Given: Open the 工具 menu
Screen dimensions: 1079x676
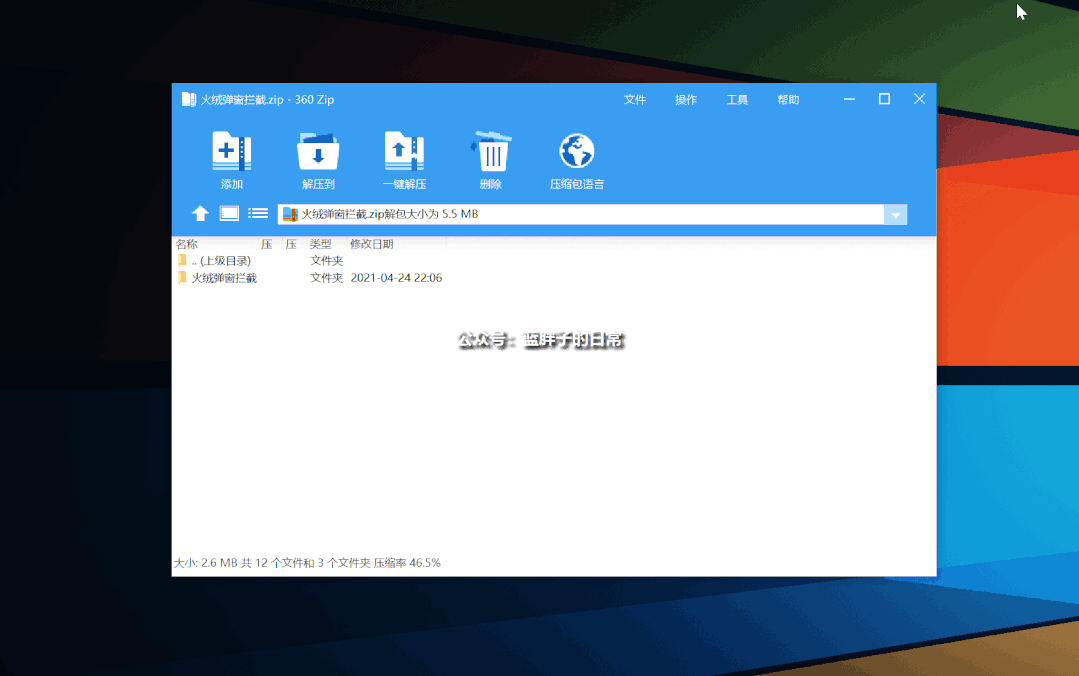Looking at the screenshot, I should tap(737, 100).
